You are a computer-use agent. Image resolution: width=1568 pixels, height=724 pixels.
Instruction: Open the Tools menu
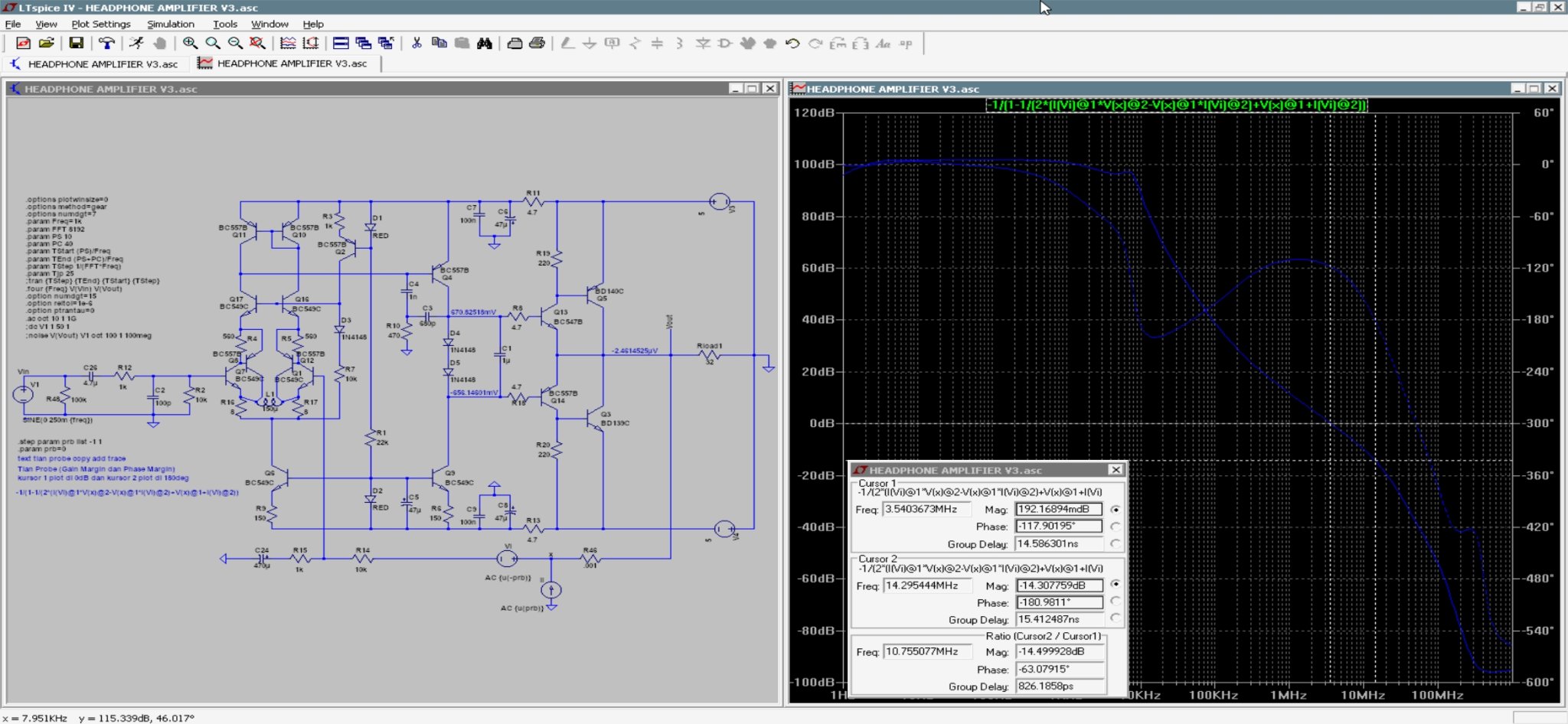(225, 24)
